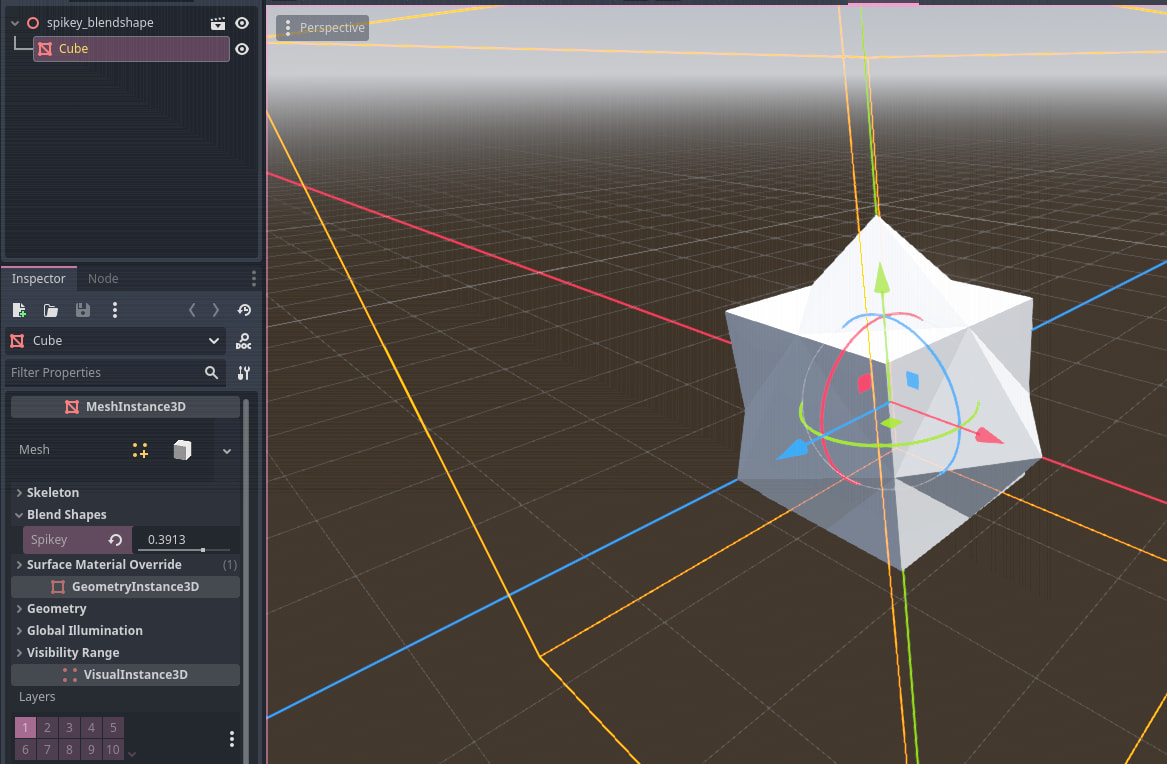Screen dimensions: 1167x764
Task: Reset the Spikey blend shape value
Action: point(115,540)
